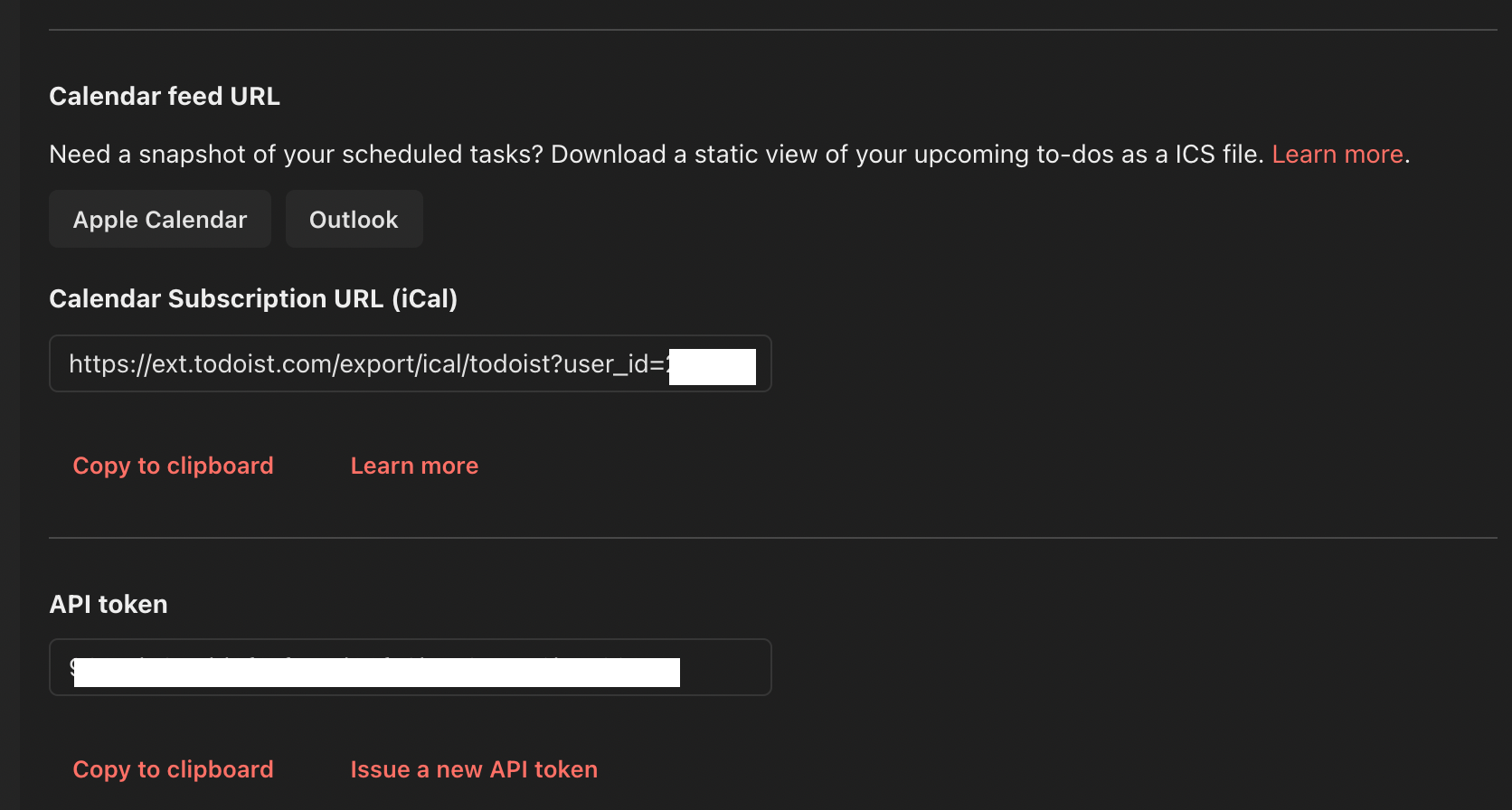This screenshot has height=810, width=1512.
Task: Click the API token field
Action: (410, 668)
